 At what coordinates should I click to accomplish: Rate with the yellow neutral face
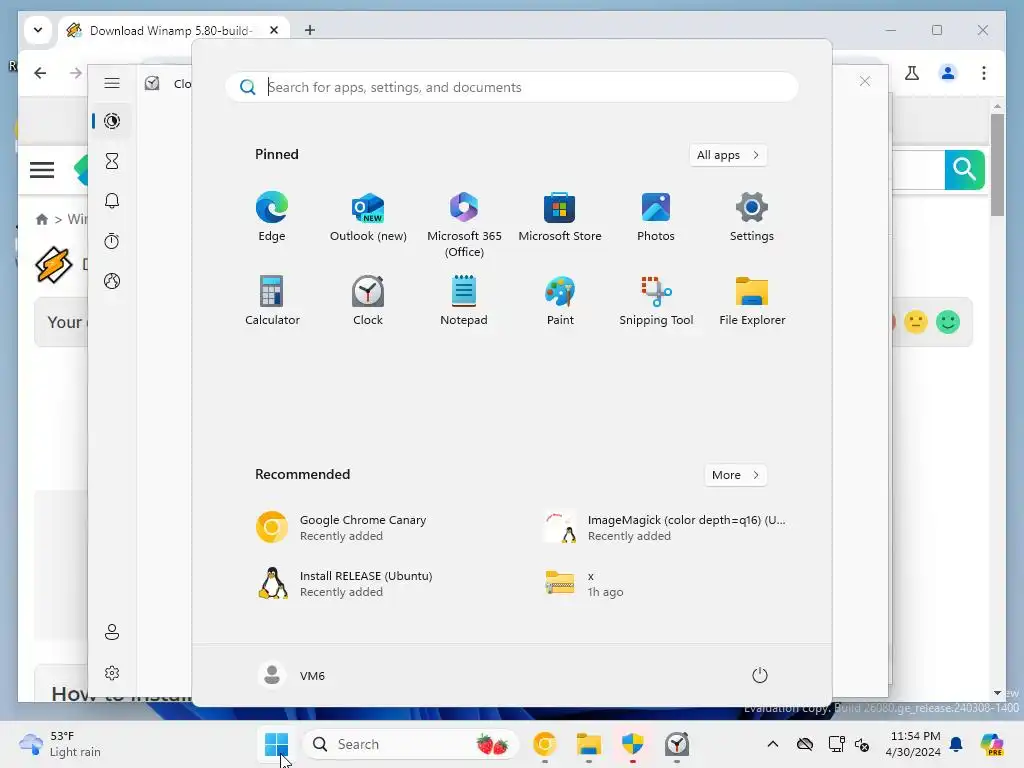(916, 322)
